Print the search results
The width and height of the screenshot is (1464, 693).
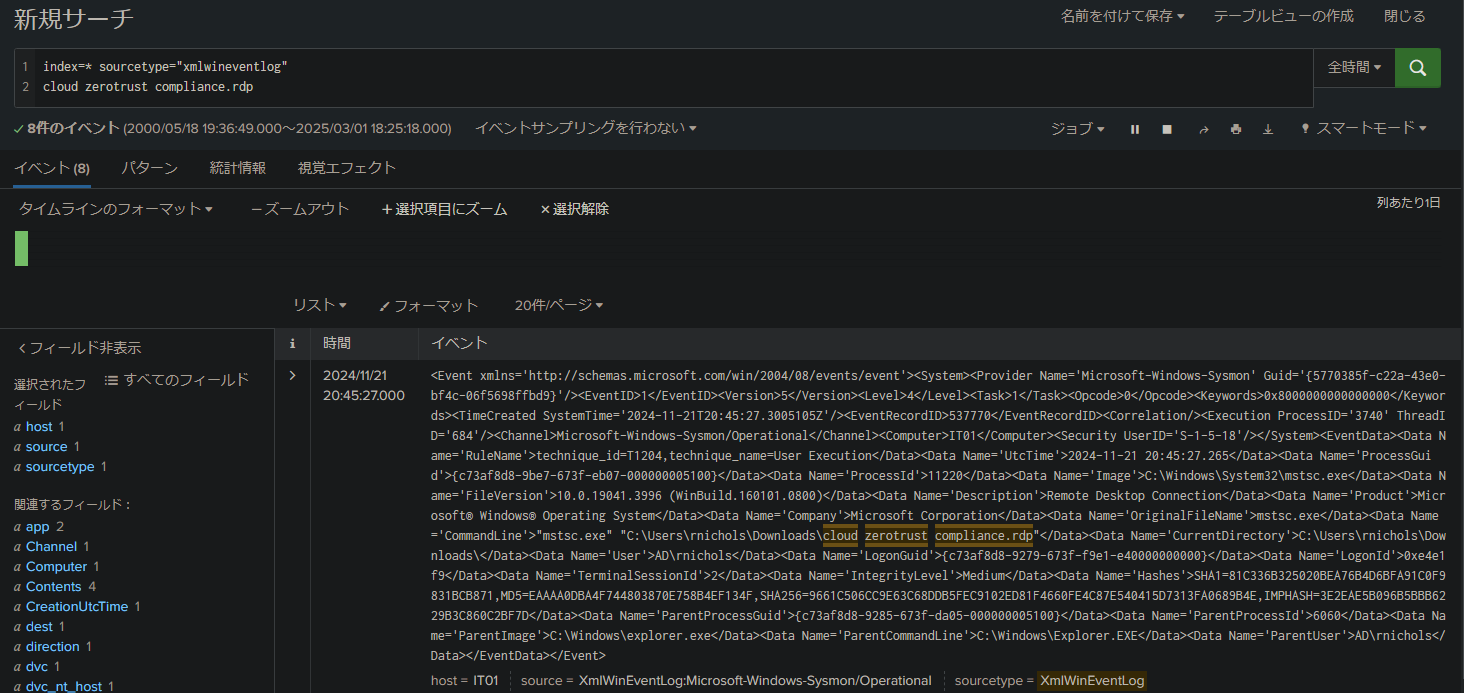[x=1236, y=129]
